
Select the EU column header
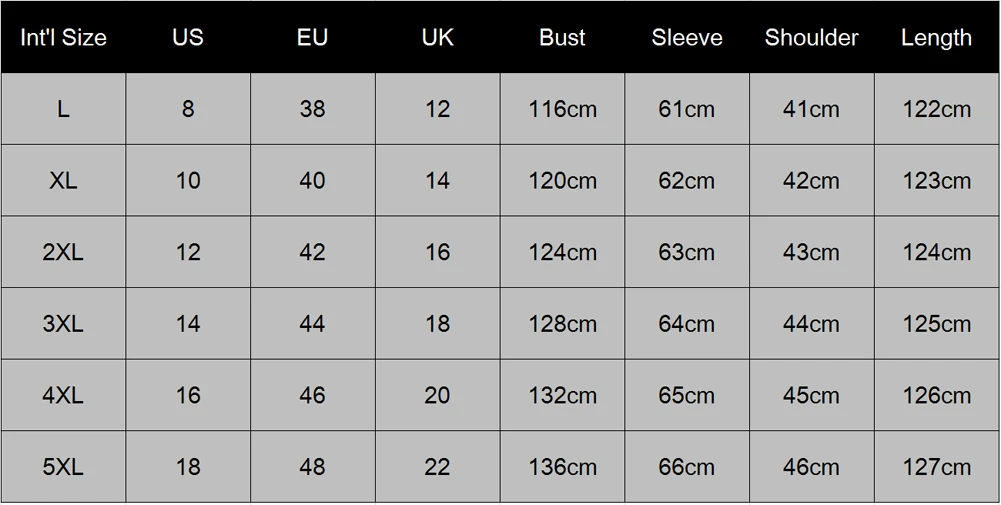[313, 38]
